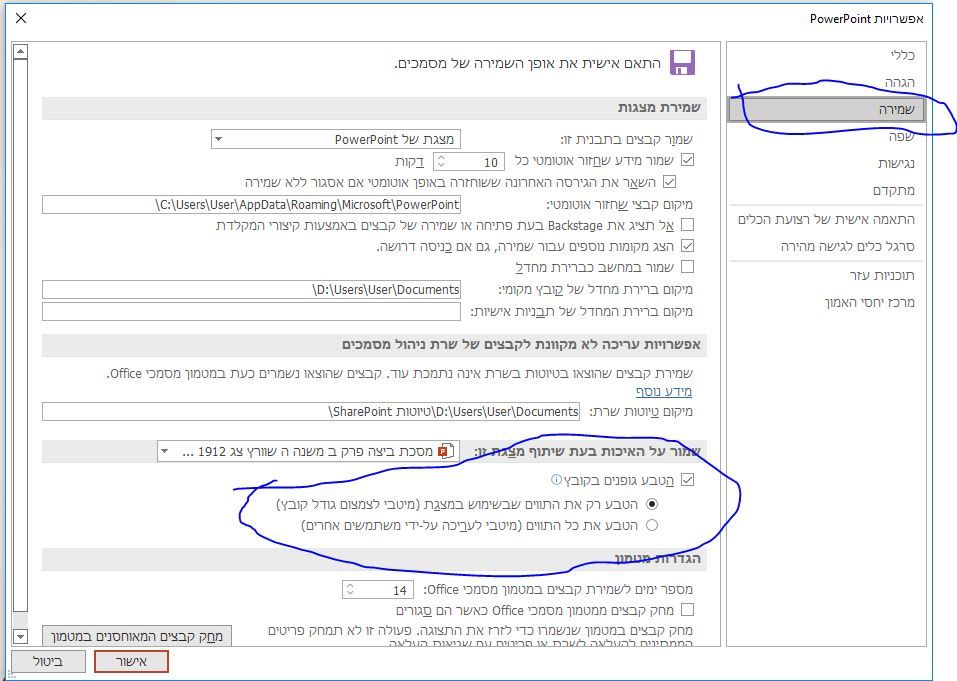Open the file format dropdown מצגת של PowerPoint
This screenshot has height=681, width=957.
[336, 139]
